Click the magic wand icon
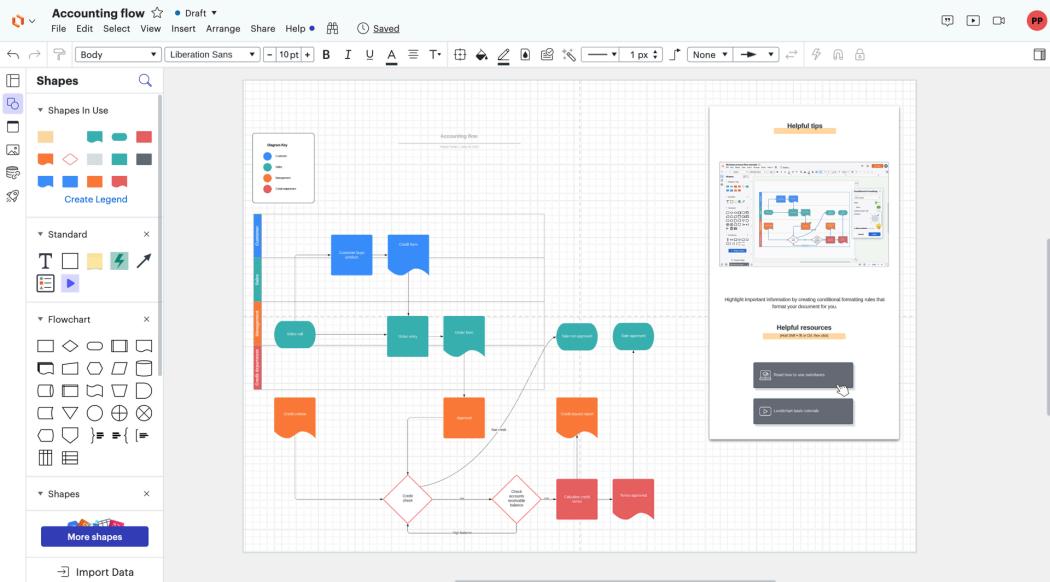 point(569,55)
